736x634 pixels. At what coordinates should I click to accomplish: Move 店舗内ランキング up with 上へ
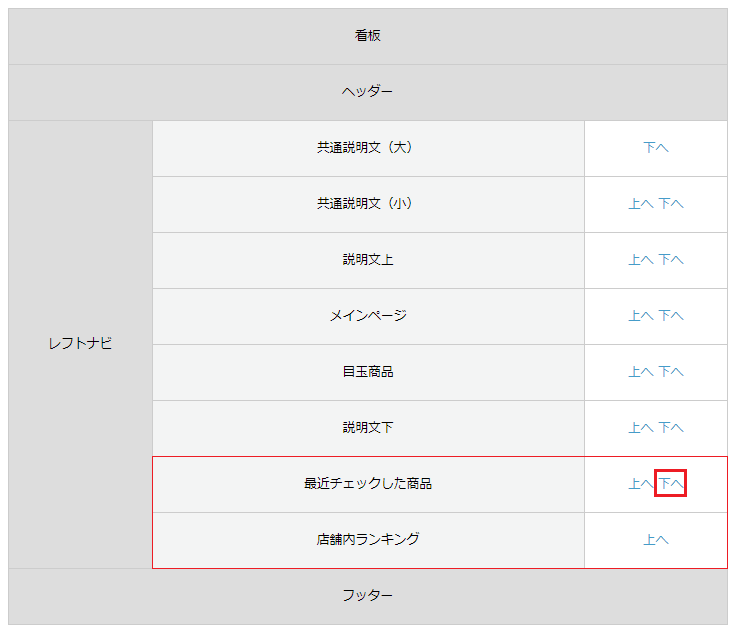click(x=656, y=540)
